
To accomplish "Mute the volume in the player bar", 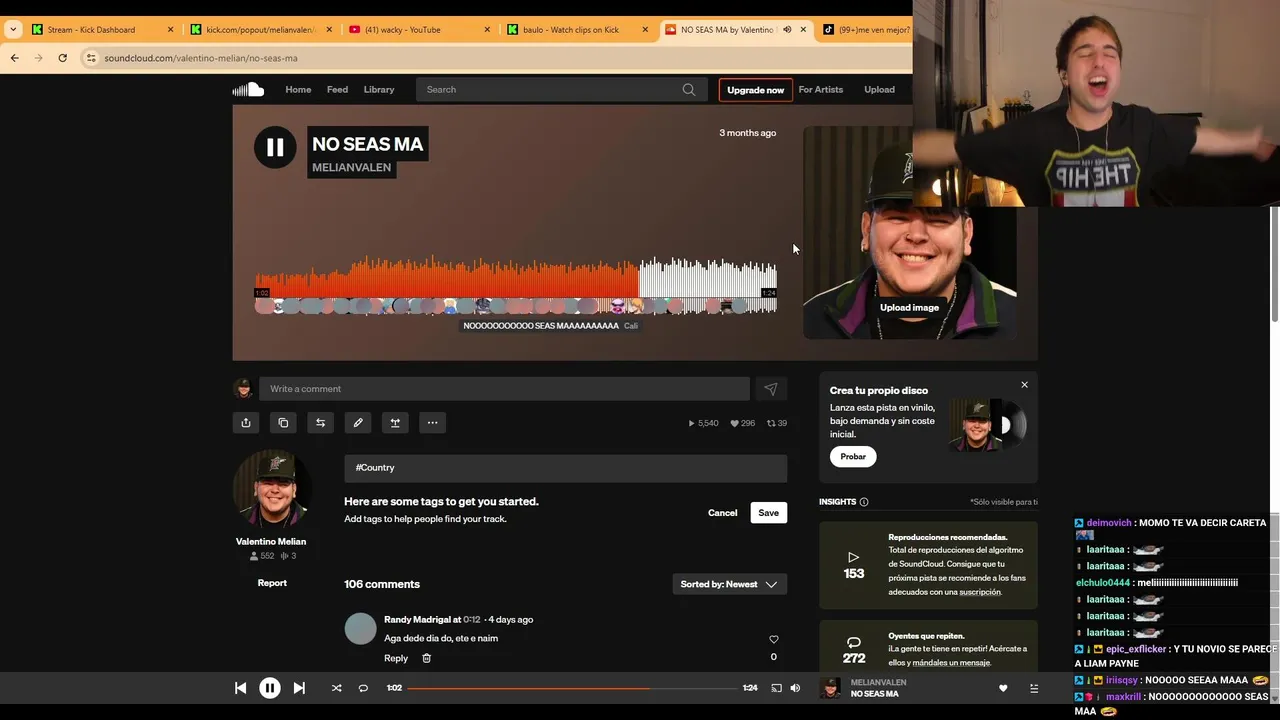I will 795,688.
